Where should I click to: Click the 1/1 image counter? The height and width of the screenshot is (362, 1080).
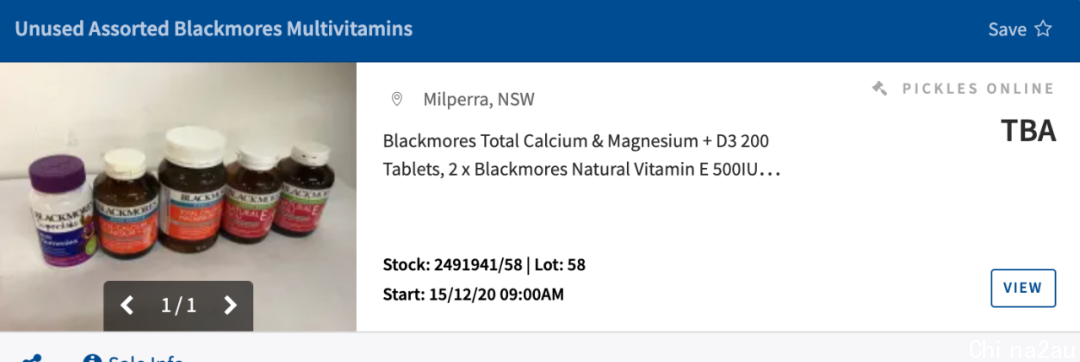178,305
